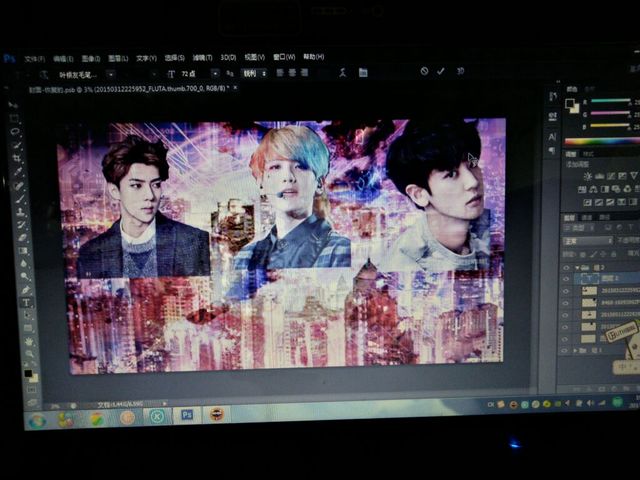Expand the 组 1 group triangle
This screenshot has height=480, width=640.
pyautogui.click(x=575, y=351)
